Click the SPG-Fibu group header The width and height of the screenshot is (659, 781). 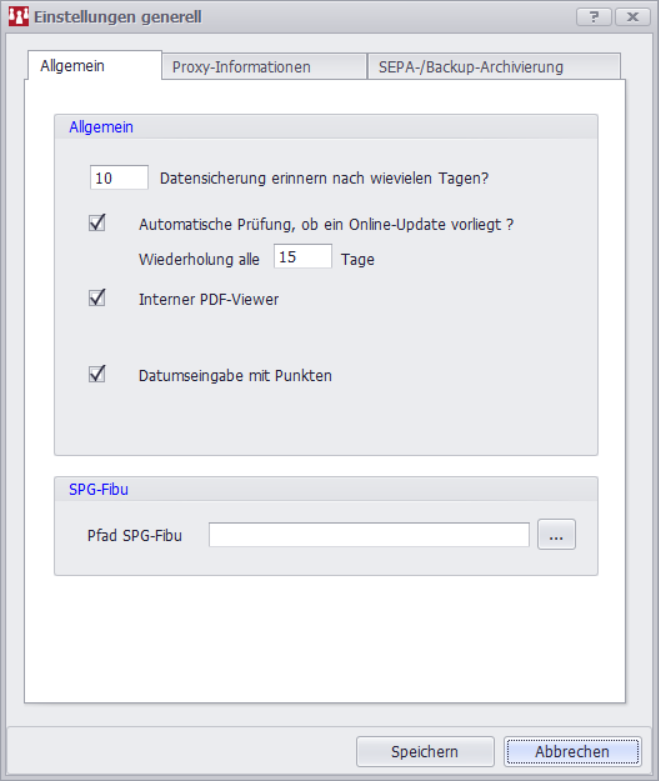point(98,489)
